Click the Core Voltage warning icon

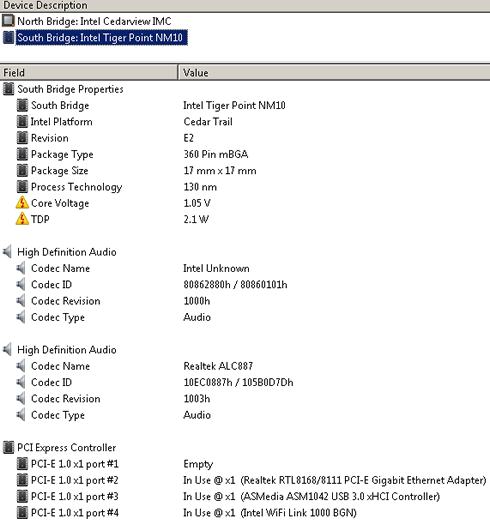coord(22,203)
